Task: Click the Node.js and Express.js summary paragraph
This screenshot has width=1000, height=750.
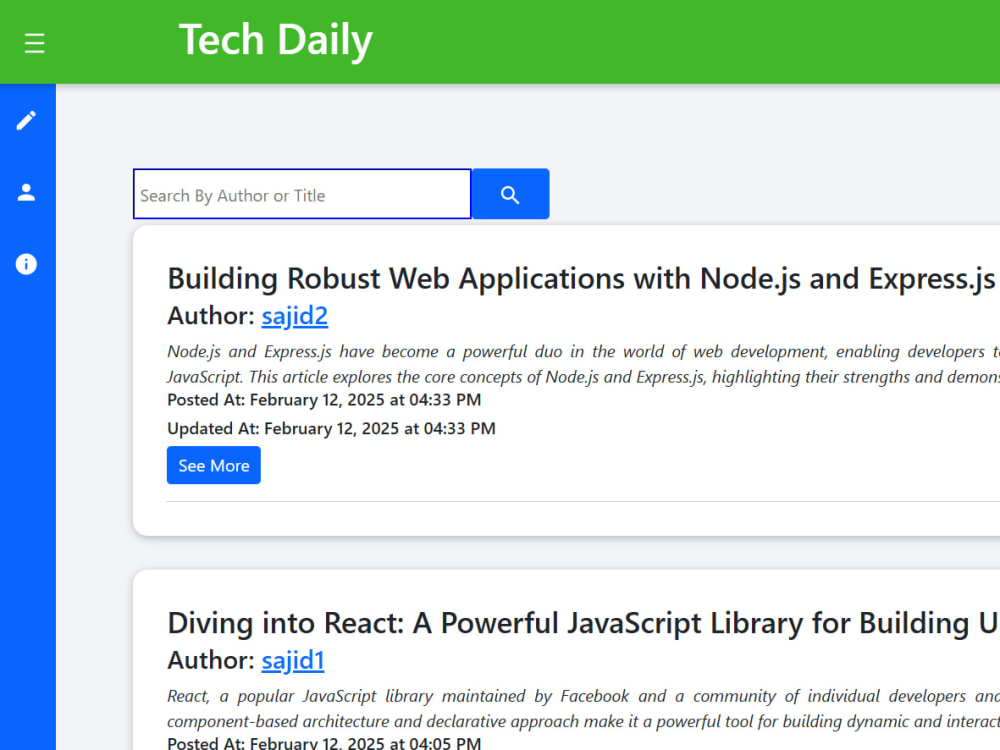Action: tap(584, 364)
